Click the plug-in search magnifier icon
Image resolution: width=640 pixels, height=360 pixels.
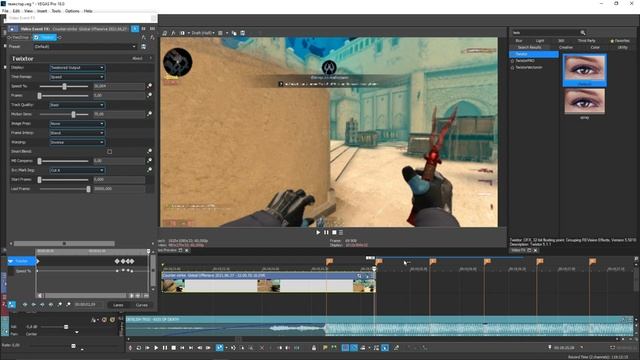click(x=583, y=32)
